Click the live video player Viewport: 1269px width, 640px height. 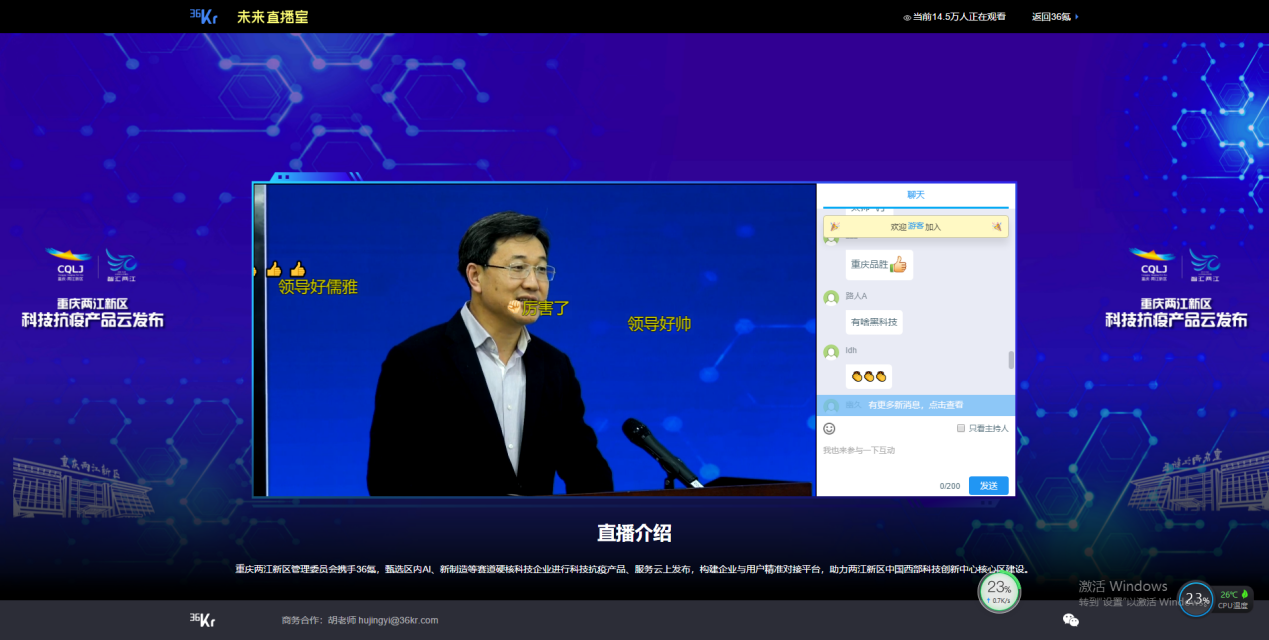coord(535,340)
